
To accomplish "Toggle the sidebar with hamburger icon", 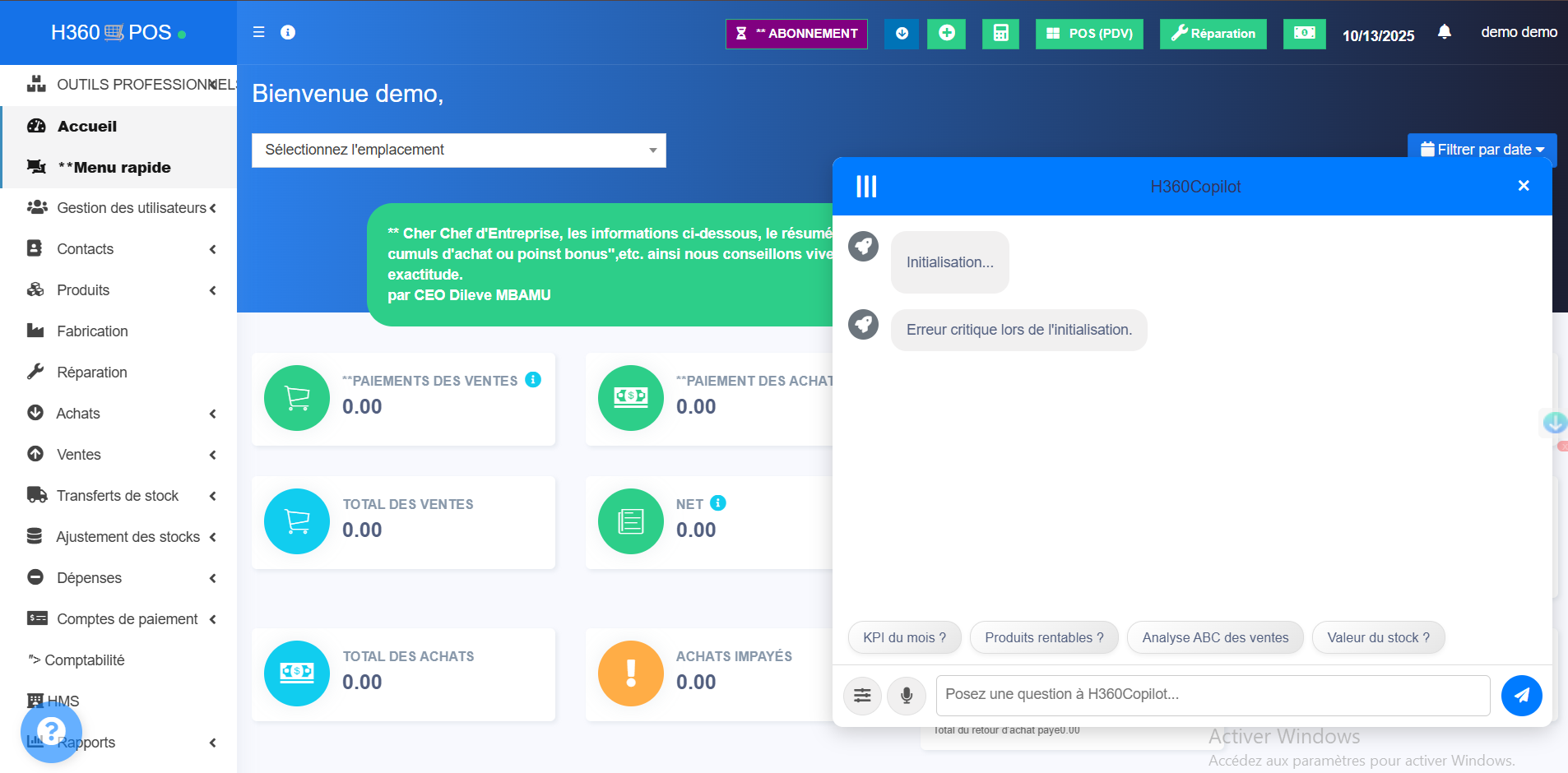I will click(258, 32).
